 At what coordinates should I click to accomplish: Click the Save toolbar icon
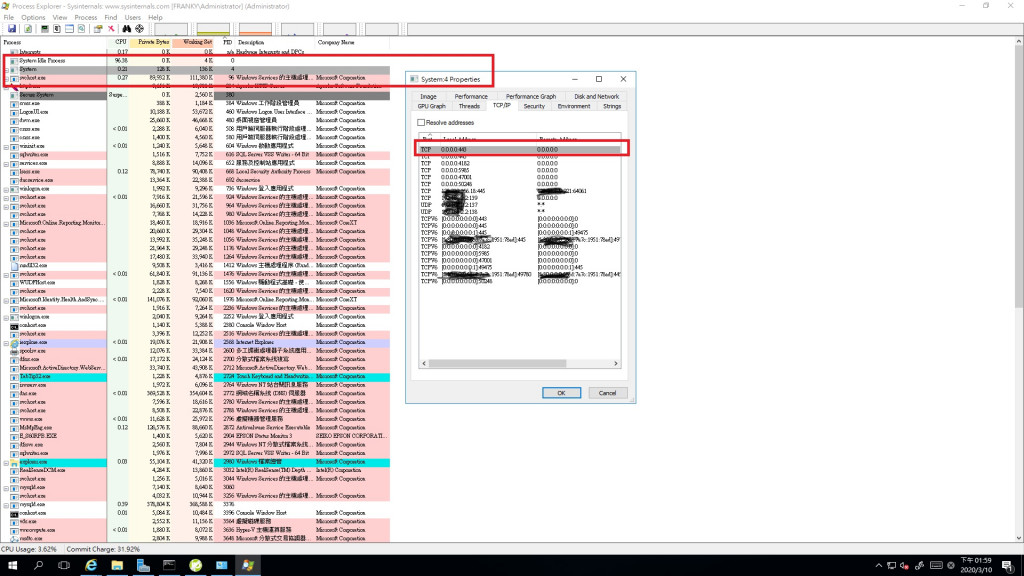12,29
